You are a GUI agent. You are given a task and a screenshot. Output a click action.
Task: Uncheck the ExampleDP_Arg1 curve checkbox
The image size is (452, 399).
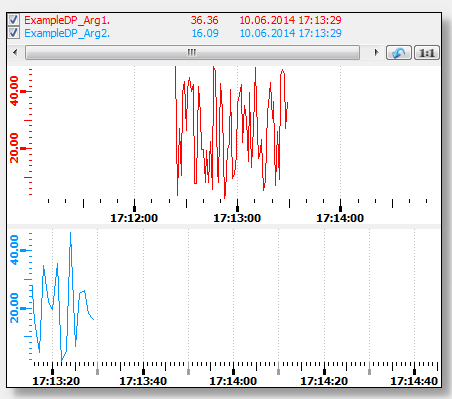tap(13, 20)
